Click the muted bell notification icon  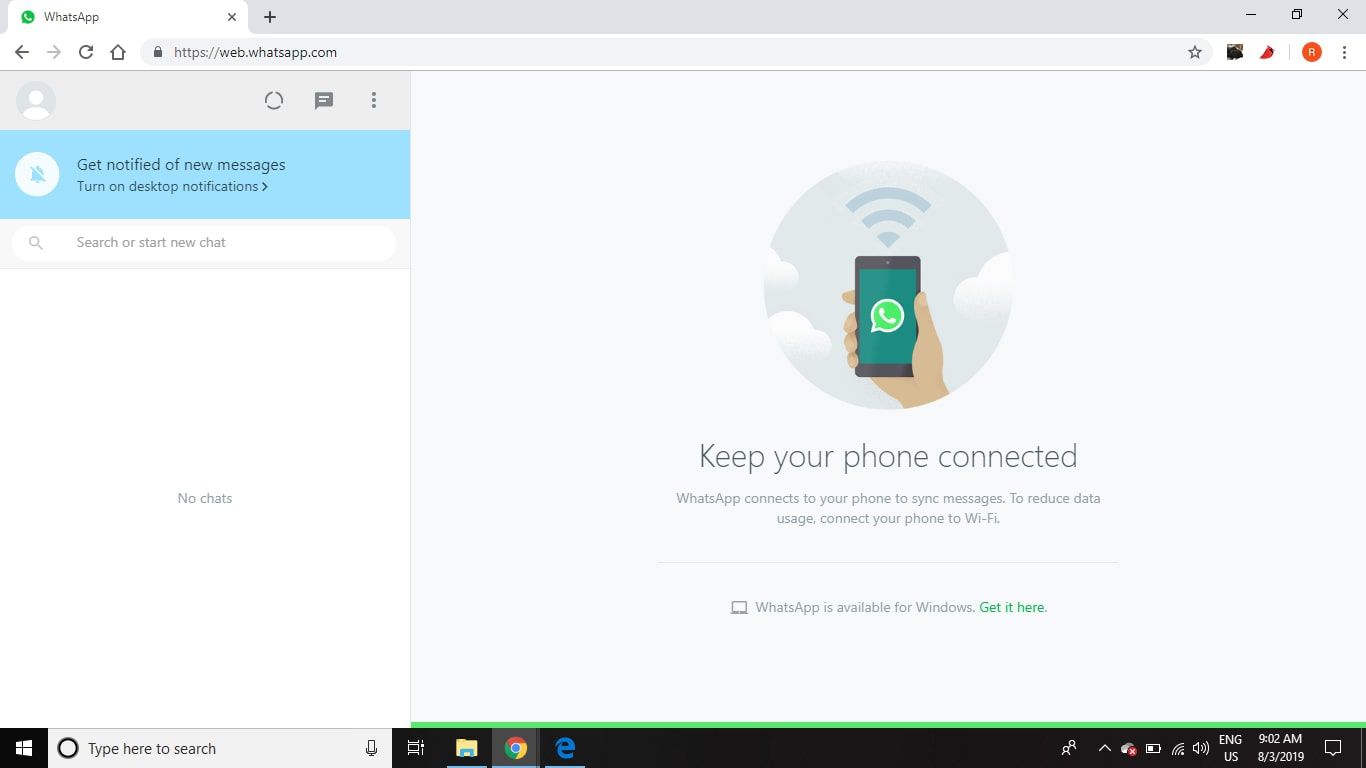point(37,175)
